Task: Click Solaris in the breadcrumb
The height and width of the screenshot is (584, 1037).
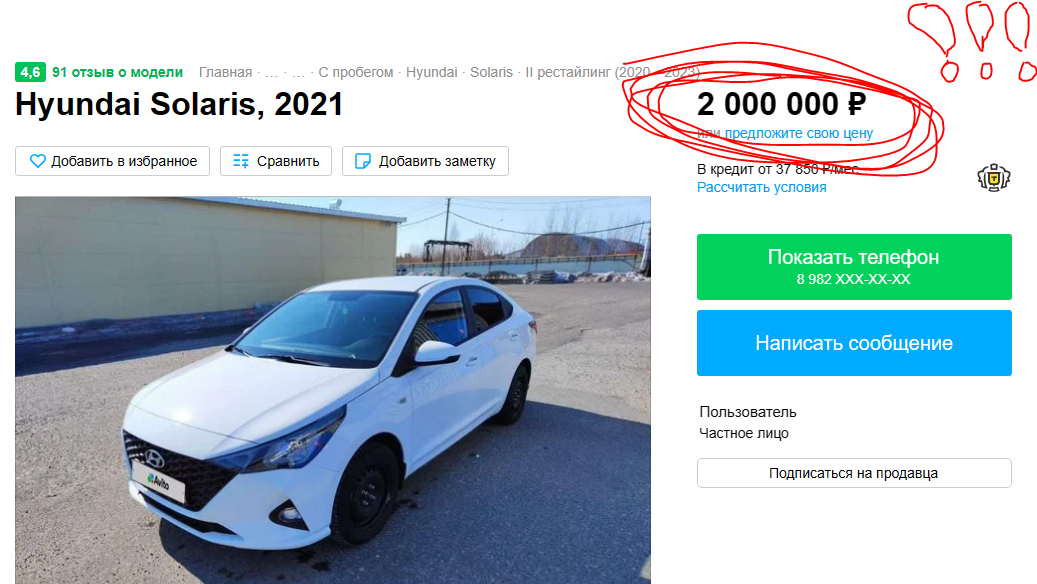Action: [493, 72]
